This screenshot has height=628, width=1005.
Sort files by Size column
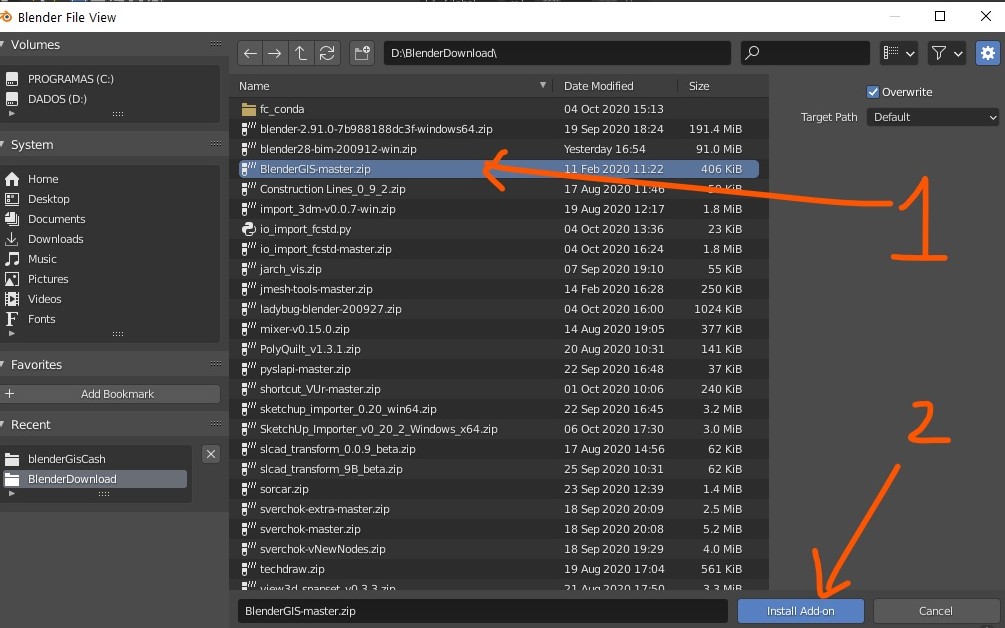tap(699, 86)
